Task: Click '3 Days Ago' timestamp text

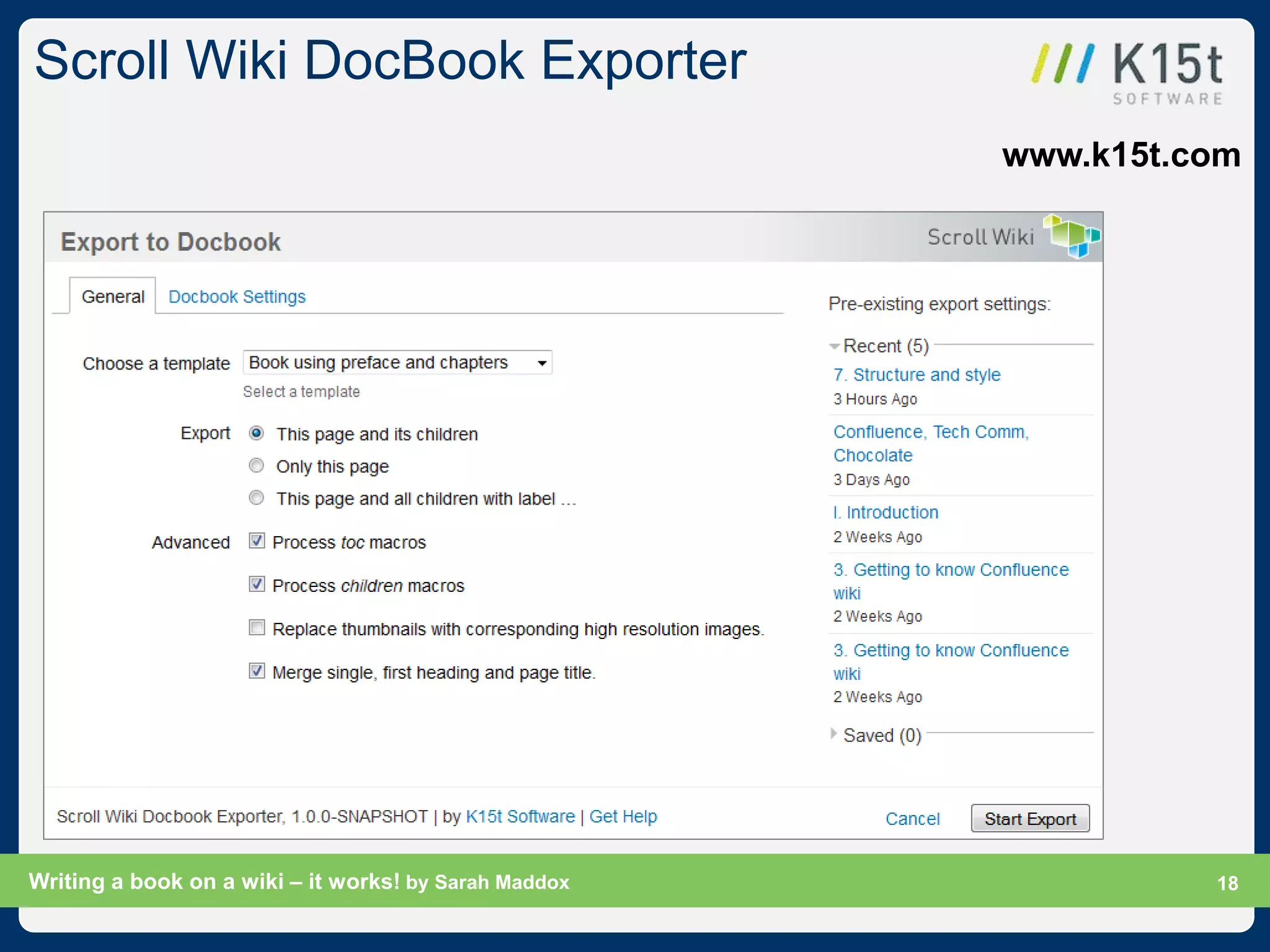Action: (871, 480)
